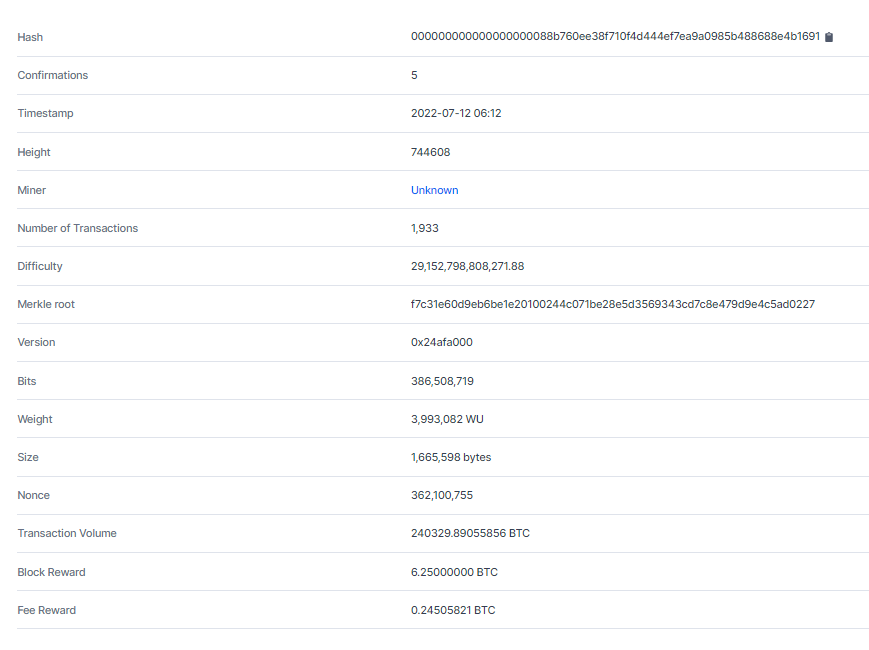Viewport: 869px width, 650px height.
Task: Click the Merkle root label
Action: pyautogui.click(x=46, y=304)
